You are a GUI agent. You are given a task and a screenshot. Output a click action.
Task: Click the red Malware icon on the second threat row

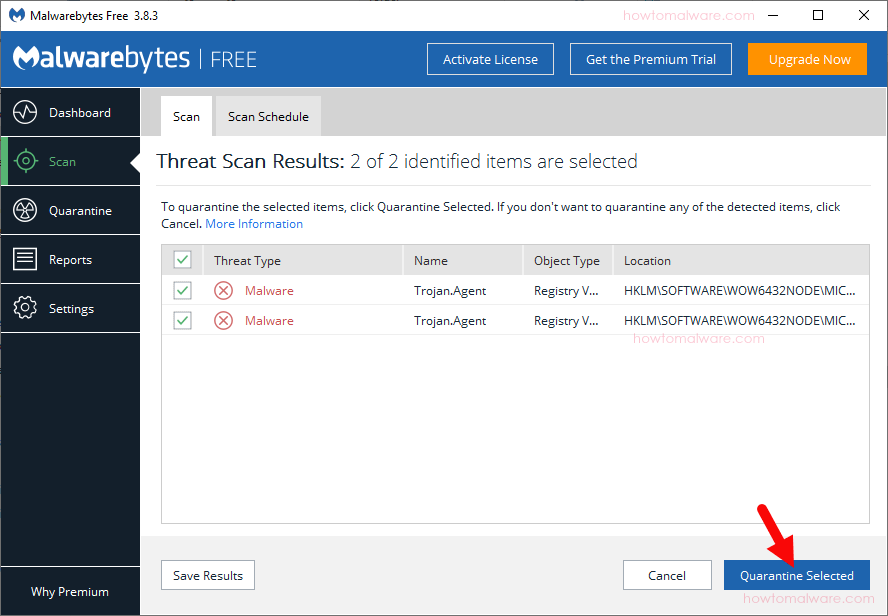coord(223,320)
